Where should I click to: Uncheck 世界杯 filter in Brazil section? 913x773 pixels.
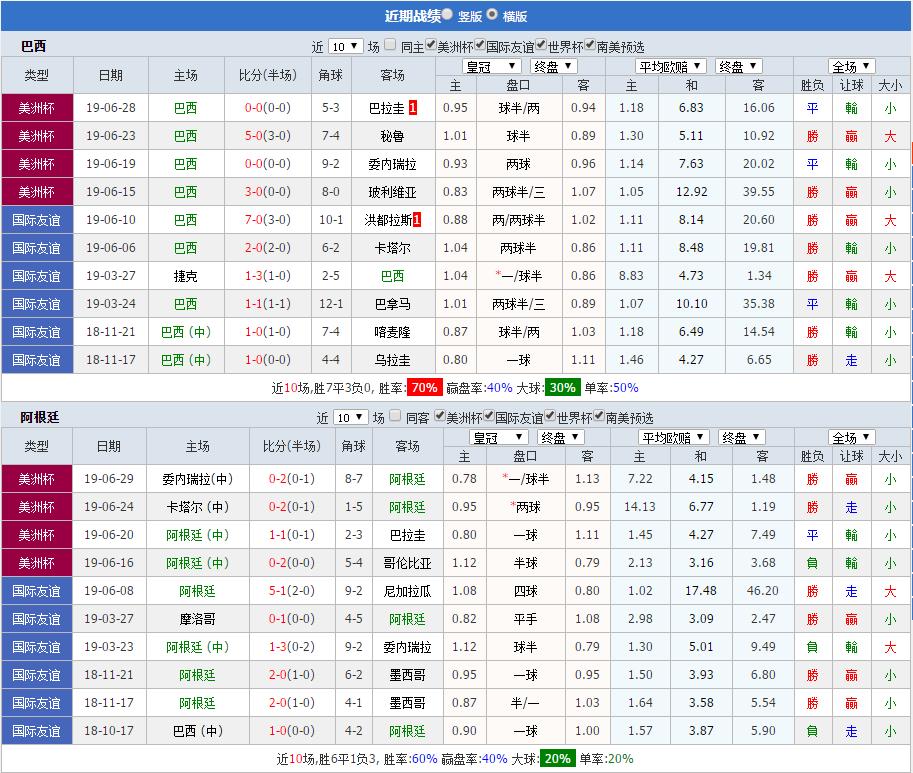[541, 45]
